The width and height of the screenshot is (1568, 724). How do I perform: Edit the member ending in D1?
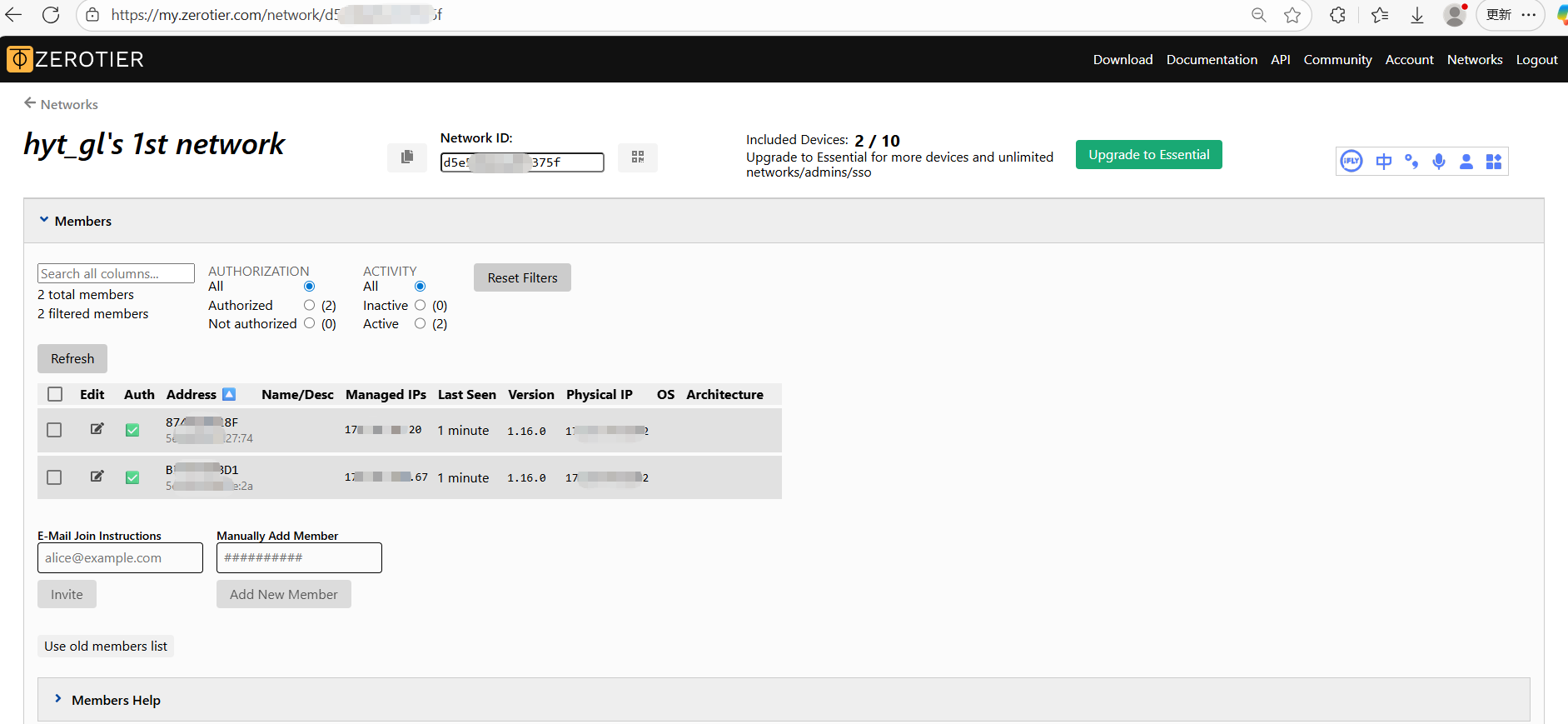[x=97, y=477]
